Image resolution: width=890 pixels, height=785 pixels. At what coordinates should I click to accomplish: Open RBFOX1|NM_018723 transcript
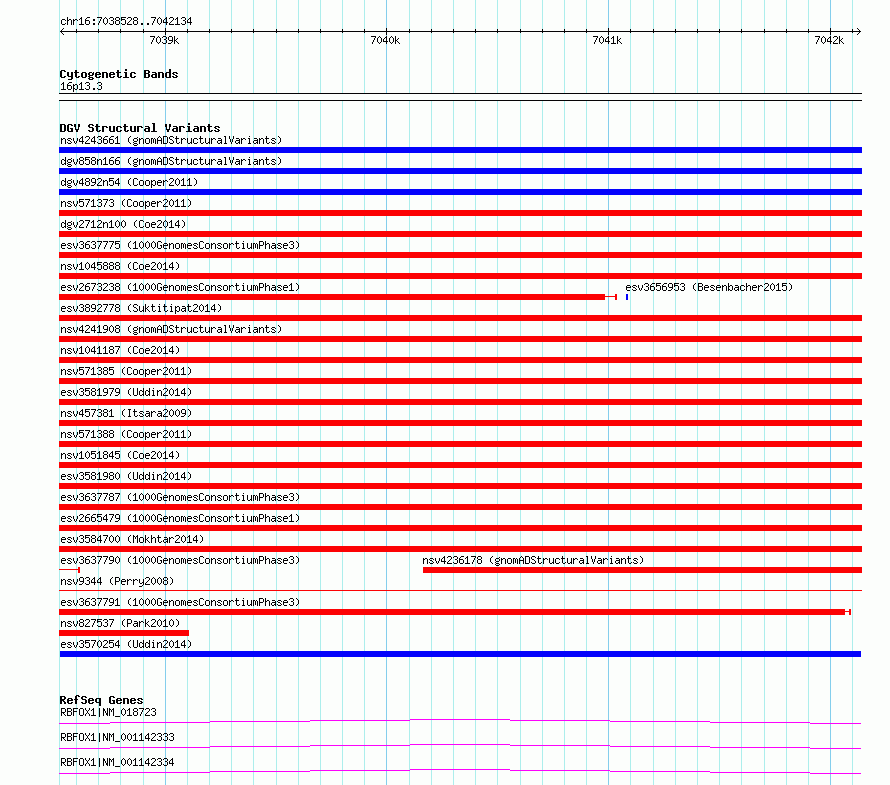click(108, 712)
